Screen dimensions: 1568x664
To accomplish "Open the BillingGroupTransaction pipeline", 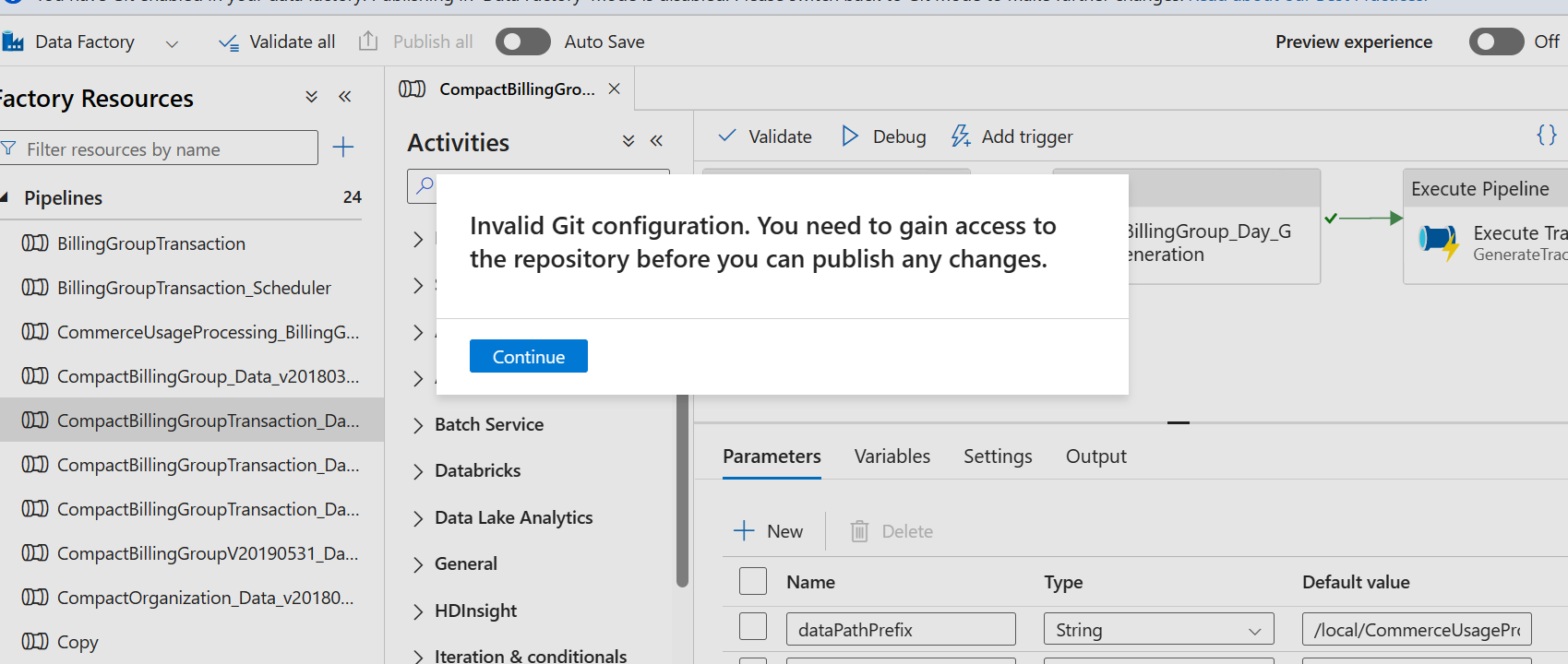I will pos(151,243).
